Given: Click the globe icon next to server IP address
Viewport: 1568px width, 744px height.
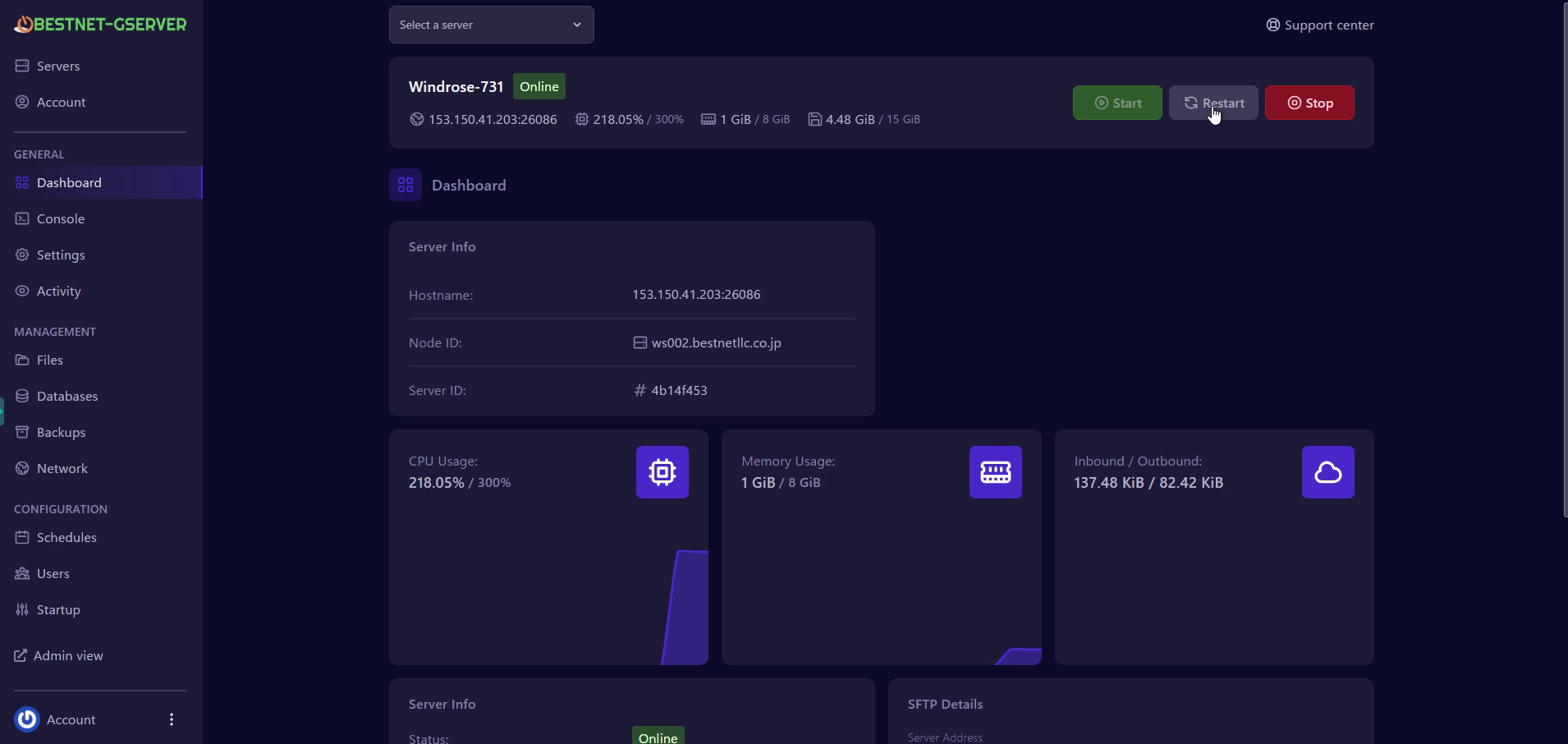Looking at the screenshot, I should [417, 120].
